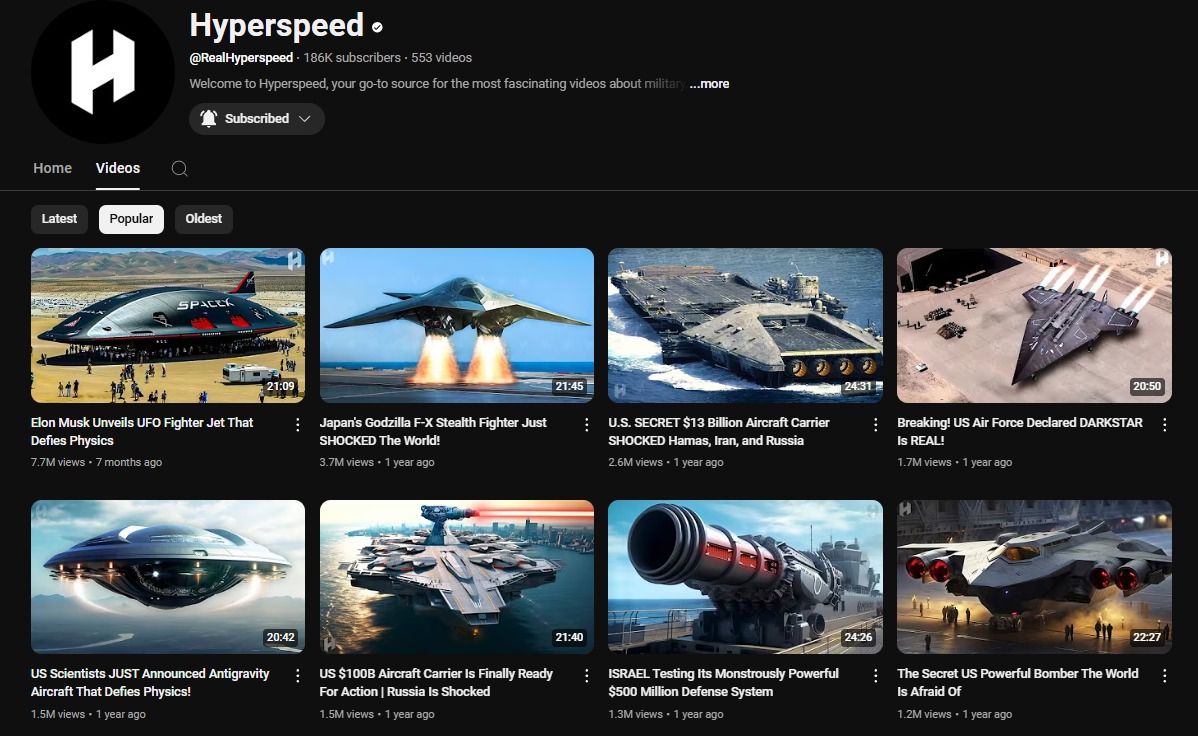The image size is (1198, 736).
Task: Select the Videos tab
Action: tap(118, 168)
